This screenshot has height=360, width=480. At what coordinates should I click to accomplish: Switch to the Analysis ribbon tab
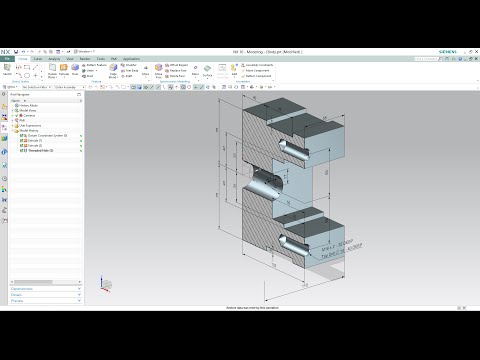(54, 59)
